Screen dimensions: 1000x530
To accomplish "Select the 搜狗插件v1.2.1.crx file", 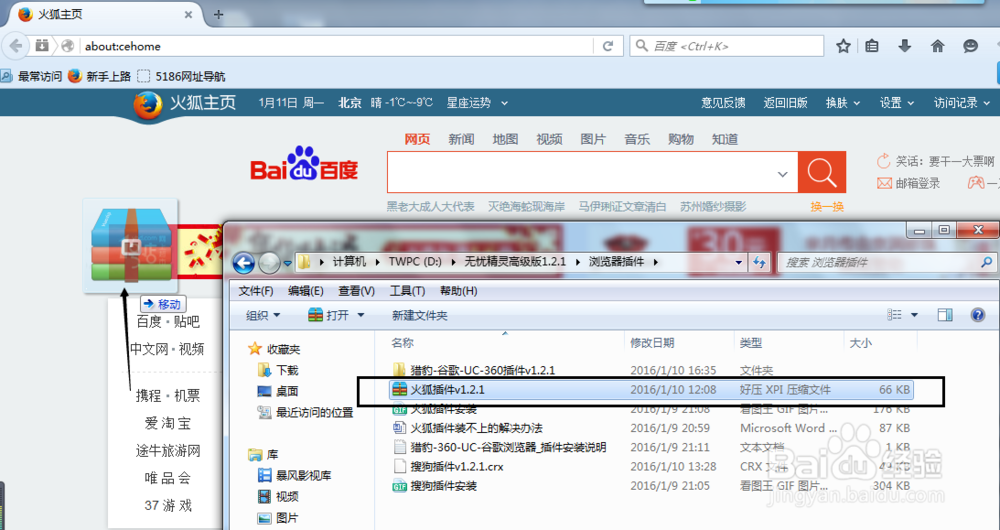I will tap(448, 466).
